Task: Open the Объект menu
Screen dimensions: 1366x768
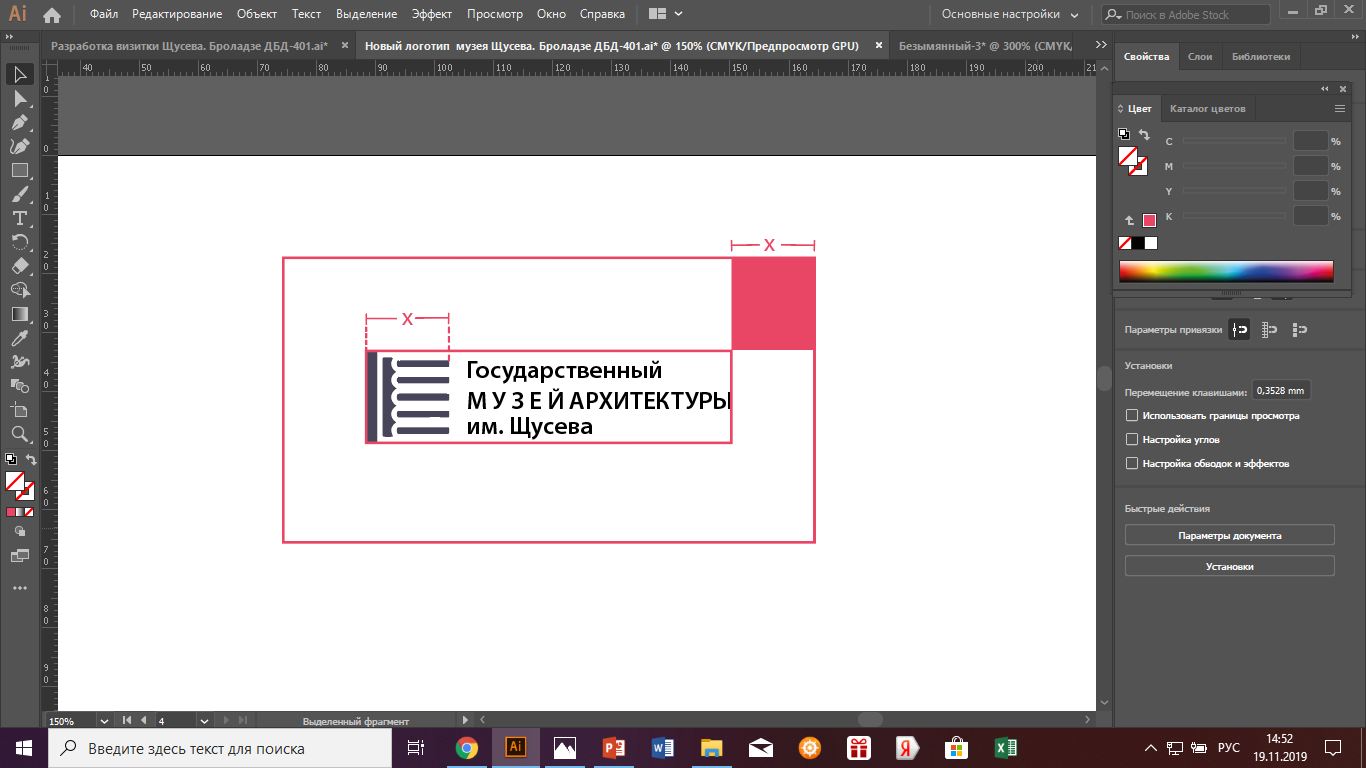Action: click(257, 14)
